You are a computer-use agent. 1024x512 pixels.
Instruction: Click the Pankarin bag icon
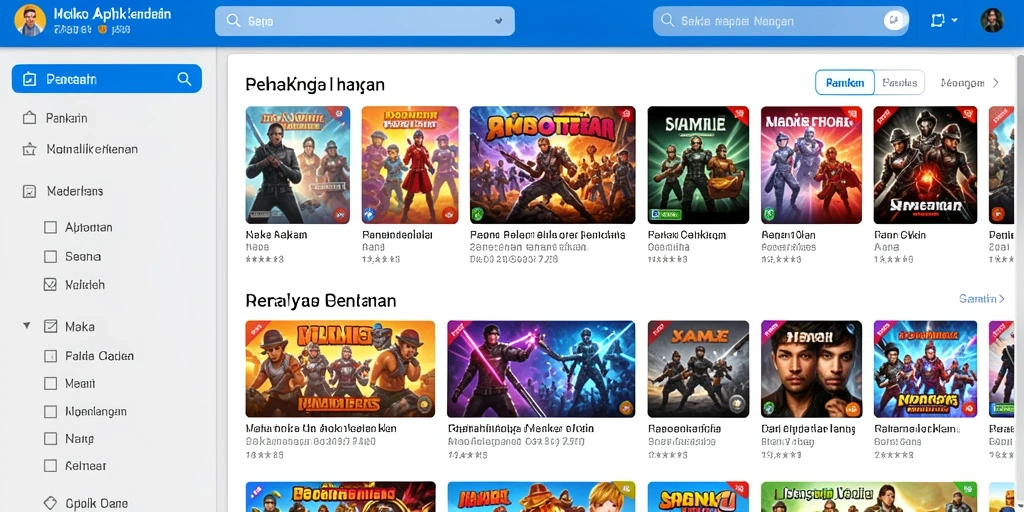(29, 118)
